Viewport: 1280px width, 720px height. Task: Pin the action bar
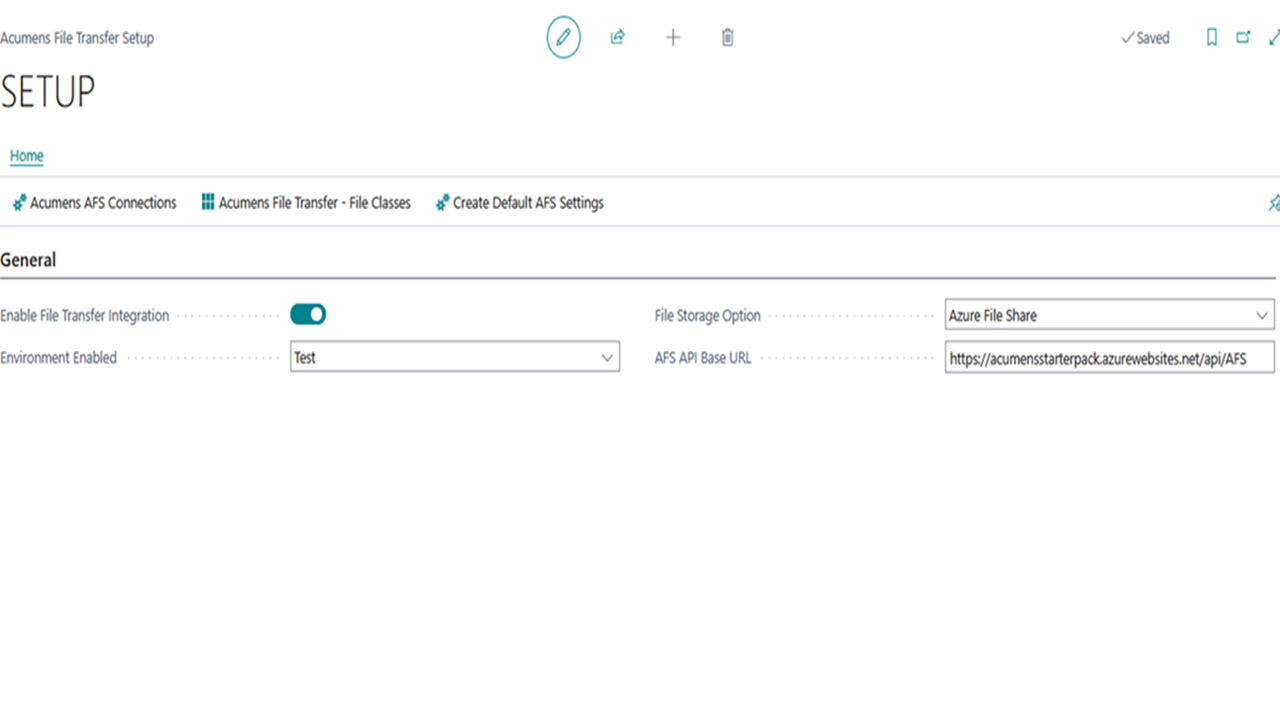[x=1274, y=203]
